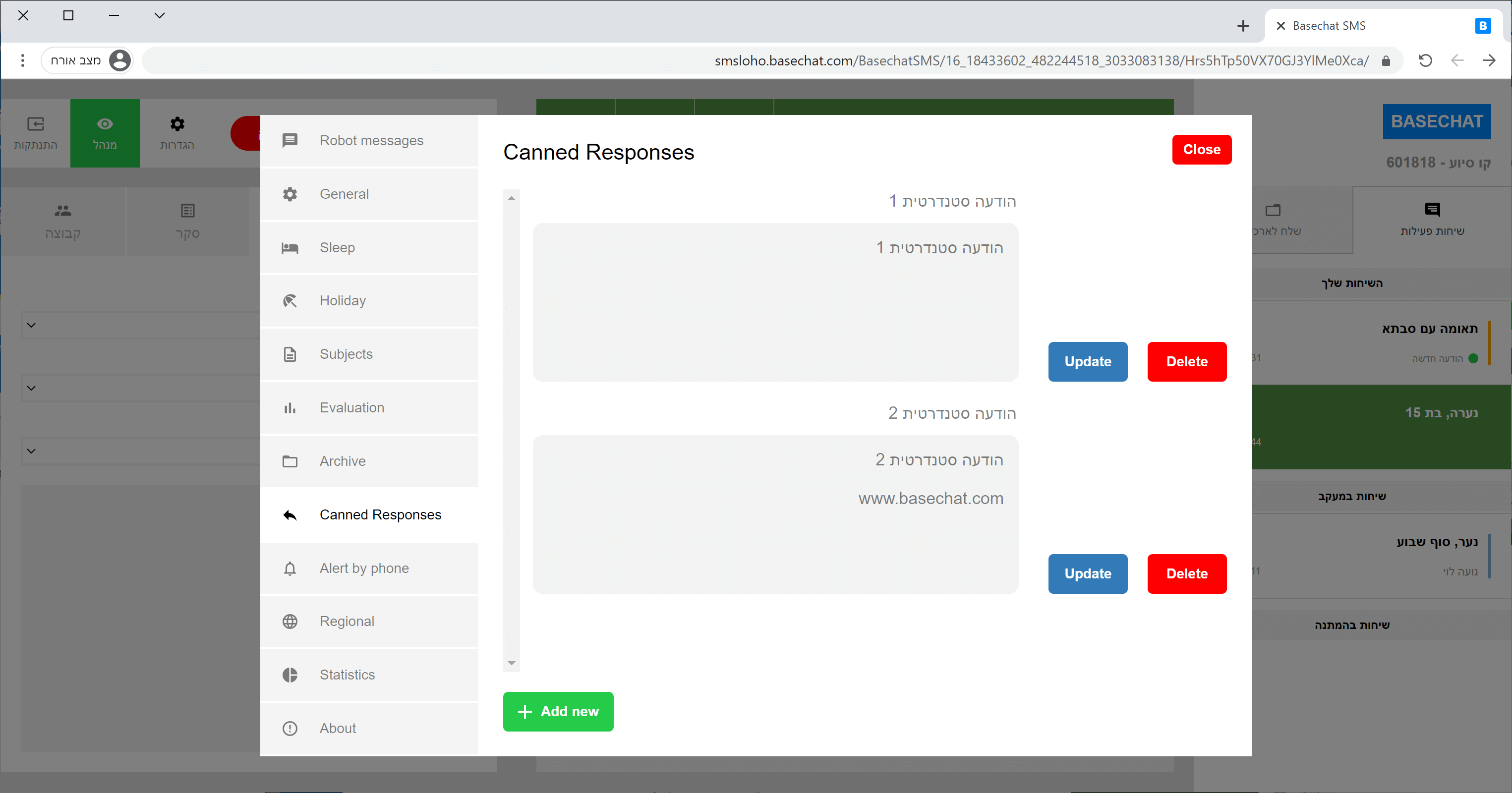The width and height of the screenshot is (1512, 793).
Task: Click the Statistics pie chart icon
Action: (290, 675)
